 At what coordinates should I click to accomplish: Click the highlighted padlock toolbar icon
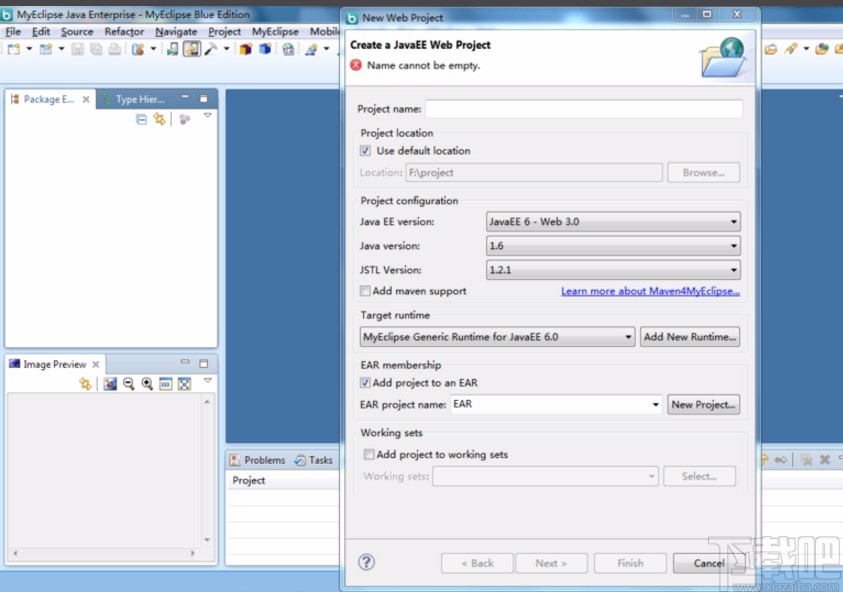191,49
